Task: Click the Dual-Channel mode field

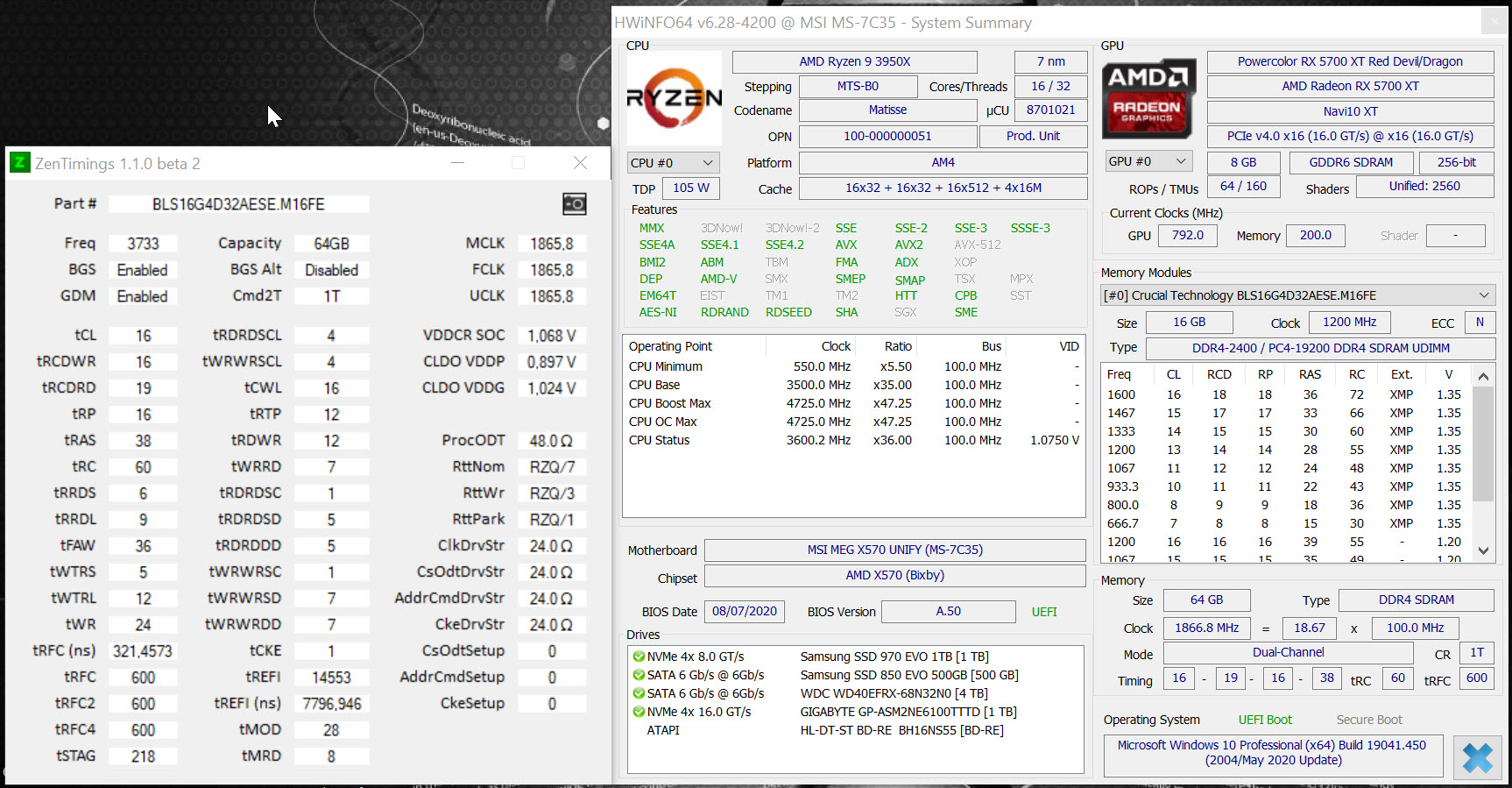Action: (x=1288, y=653)
